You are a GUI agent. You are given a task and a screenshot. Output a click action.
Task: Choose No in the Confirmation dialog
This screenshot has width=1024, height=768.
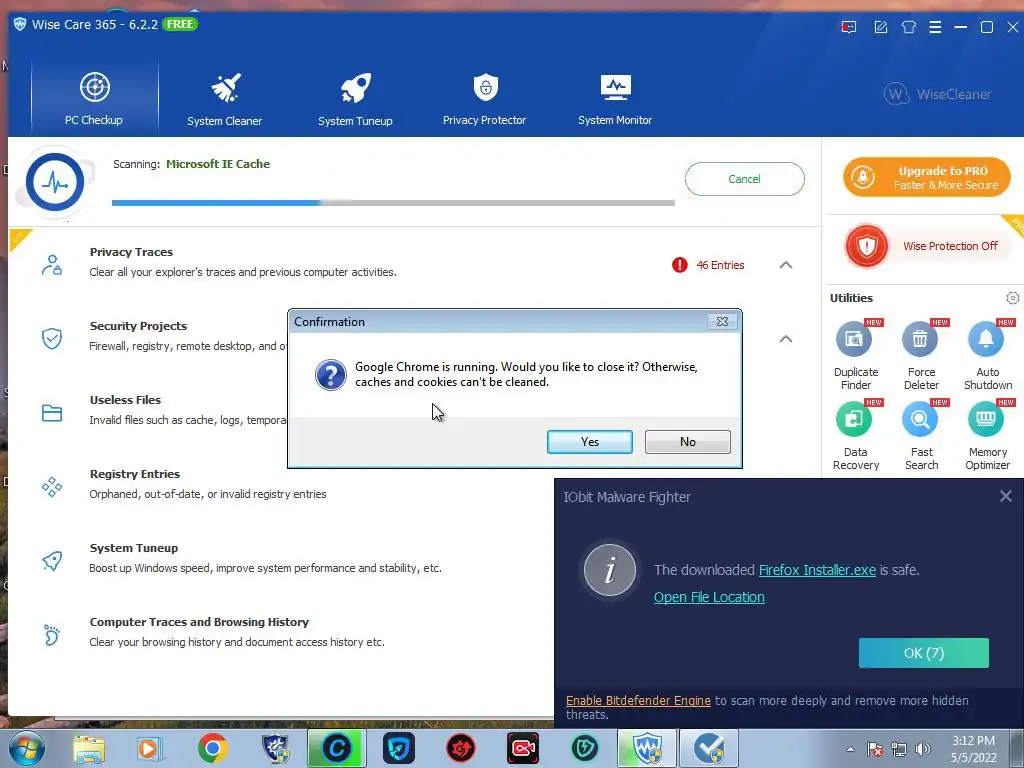click(688, 442)
